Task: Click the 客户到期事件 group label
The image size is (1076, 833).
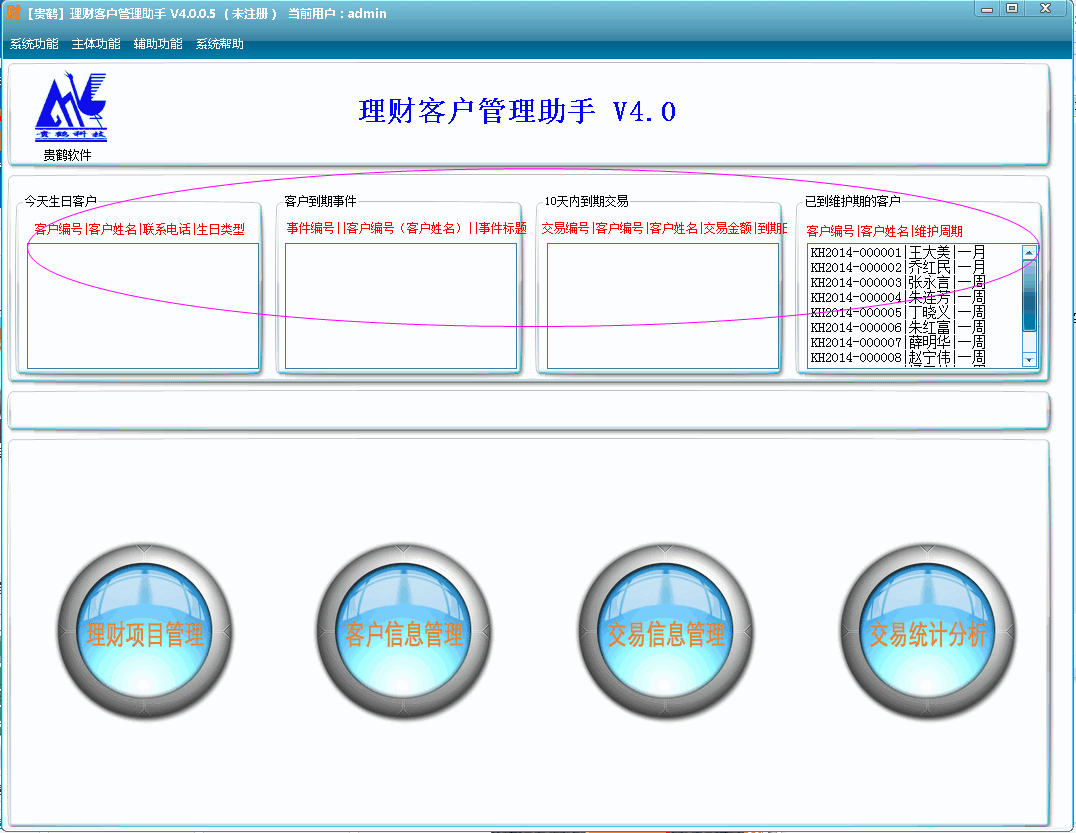Action: click(320, 201)
